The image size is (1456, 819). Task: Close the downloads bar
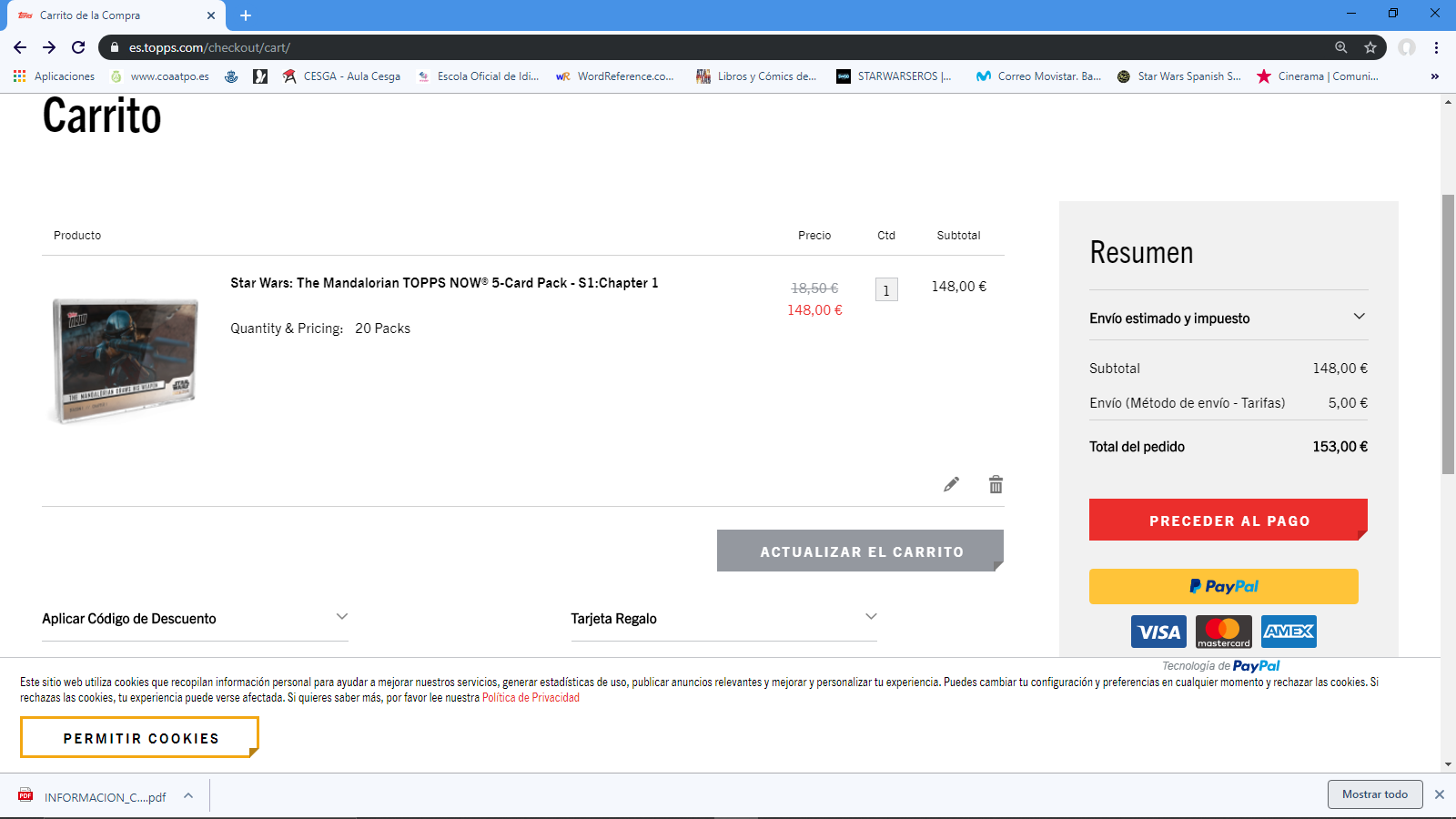[x=1440, y=794]
